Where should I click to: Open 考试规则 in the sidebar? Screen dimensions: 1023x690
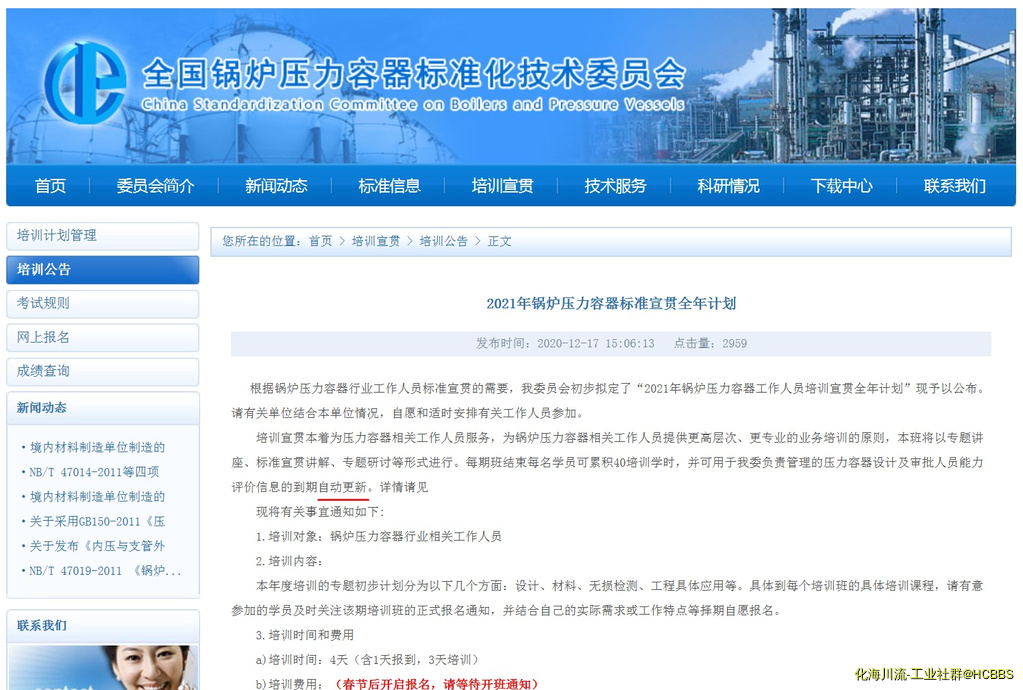point(102,304)
